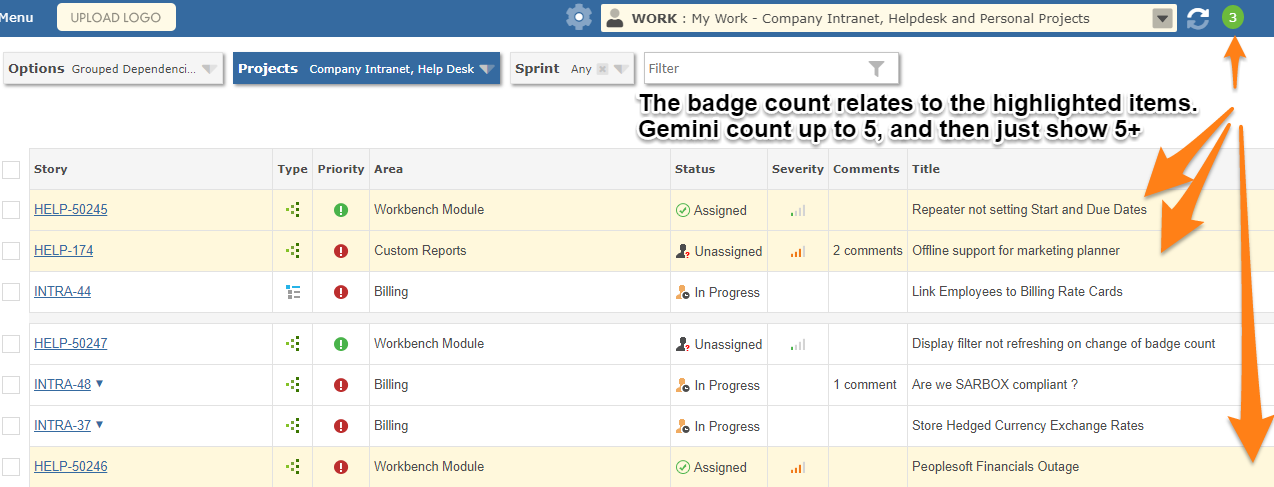Check the box for INTRA-37
This screenshot has width=1274, height=487.
11,426
